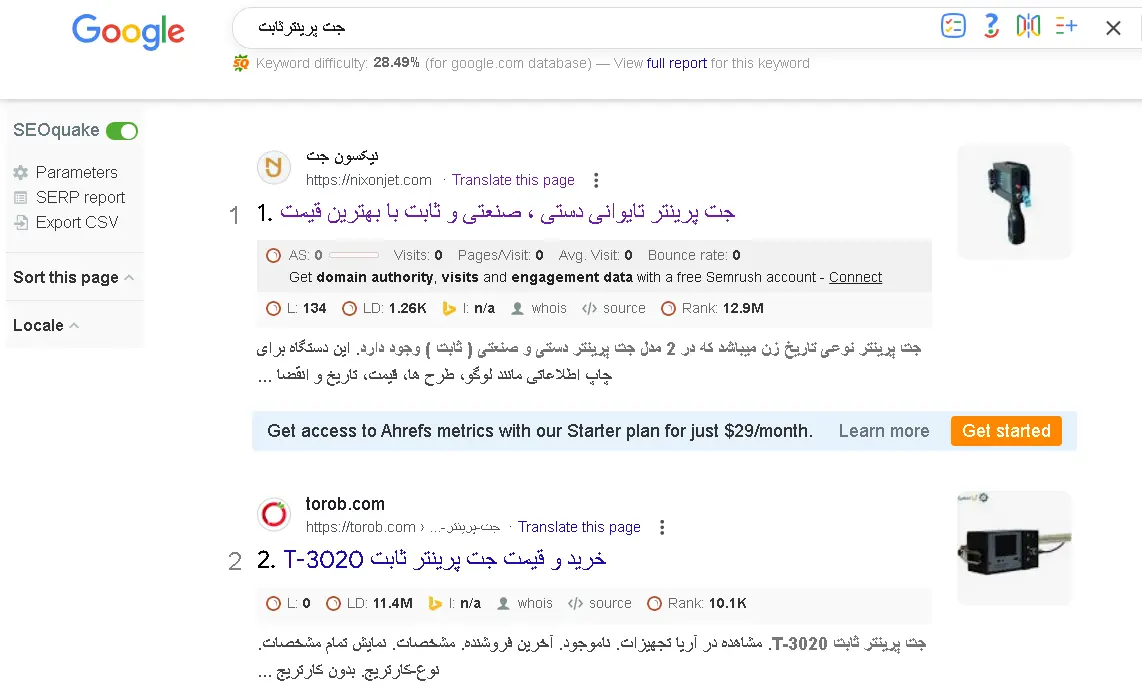Viewport: 1142px width, 695px height.
Task: Click the list-plus icon in search bar
Action: click(x=1066, y=26)
